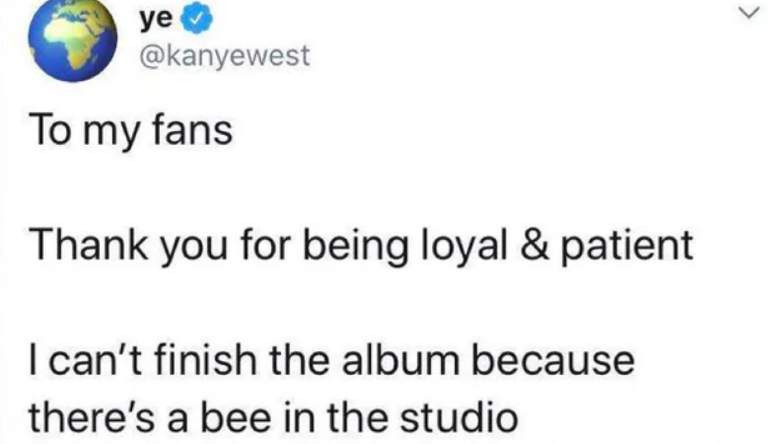
Task: Open the display name "ye"
Action: click(x=156, y=20)
